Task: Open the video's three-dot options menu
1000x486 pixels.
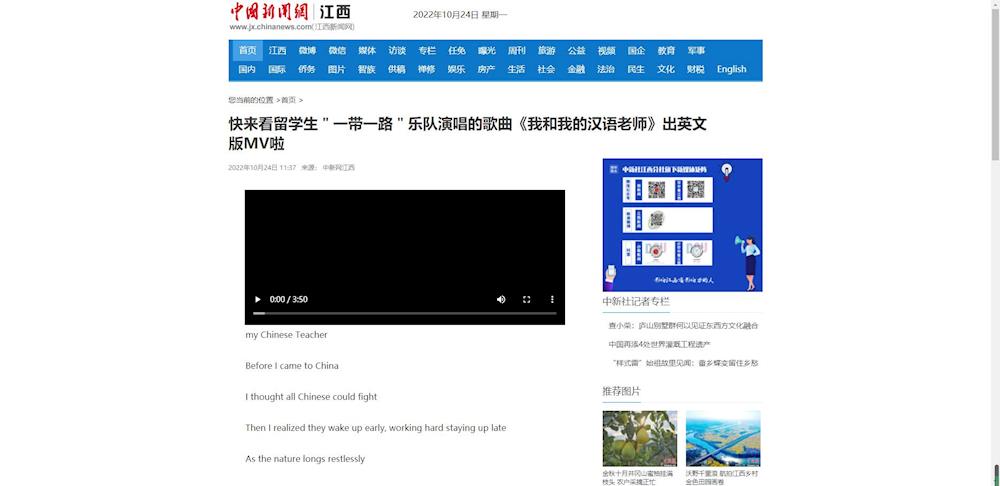Action: (x=552, y=299)
